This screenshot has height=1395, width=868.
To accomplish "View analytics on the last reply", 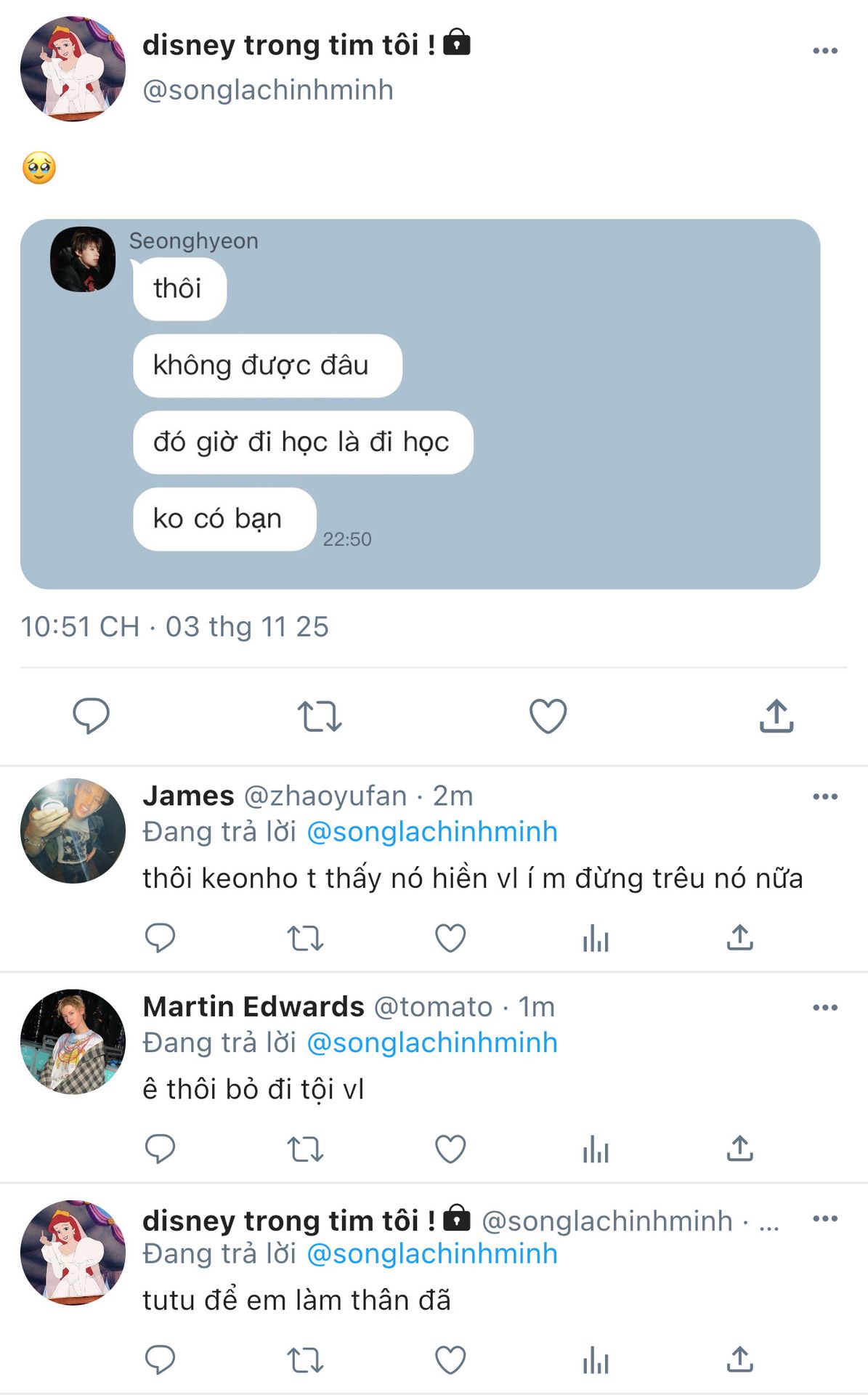I will point(596,1359).
